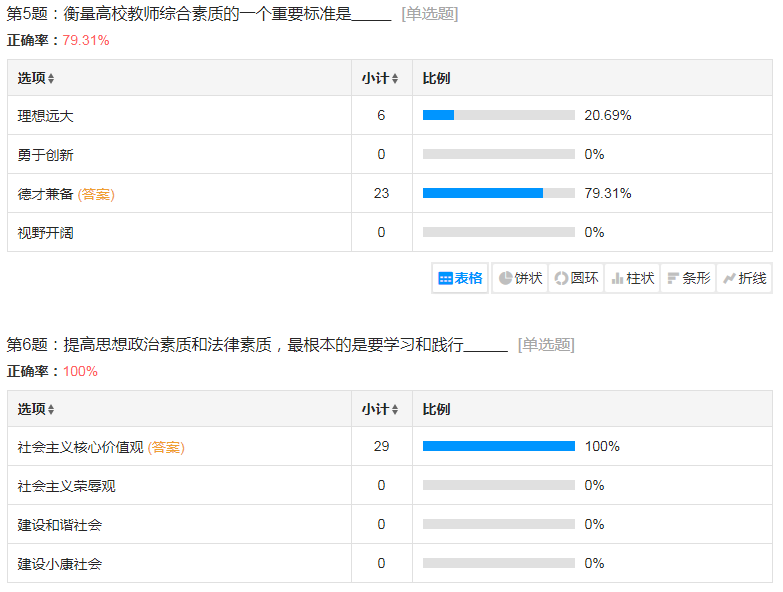Sort question 5 by 选项 column
This screenshot has width=783, height=592.
36,78
